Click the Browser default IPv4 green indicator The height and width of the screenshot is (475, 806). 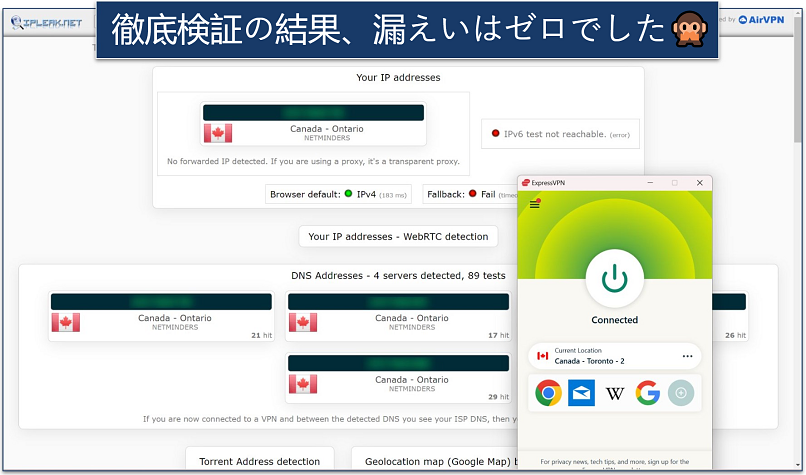(348, 194)
